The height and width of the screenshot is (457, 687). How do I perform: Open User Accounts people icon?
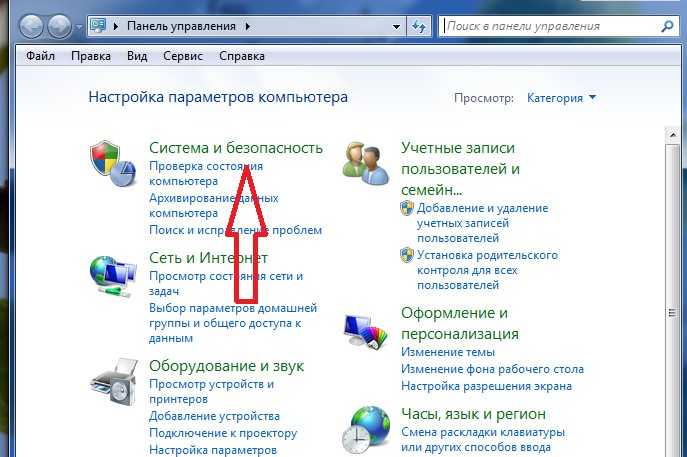tap(366, 165)
